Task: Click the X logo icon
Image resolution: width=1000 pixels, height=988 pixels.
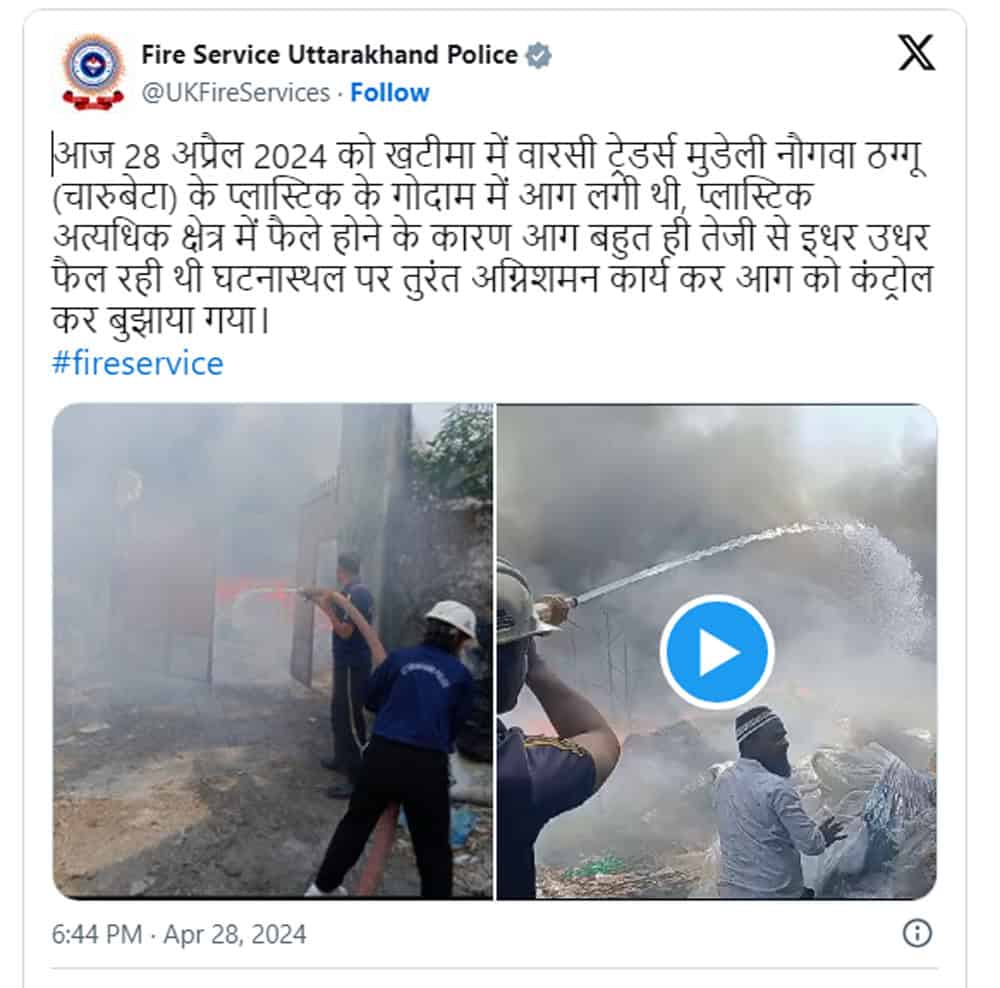Action: 916,53
